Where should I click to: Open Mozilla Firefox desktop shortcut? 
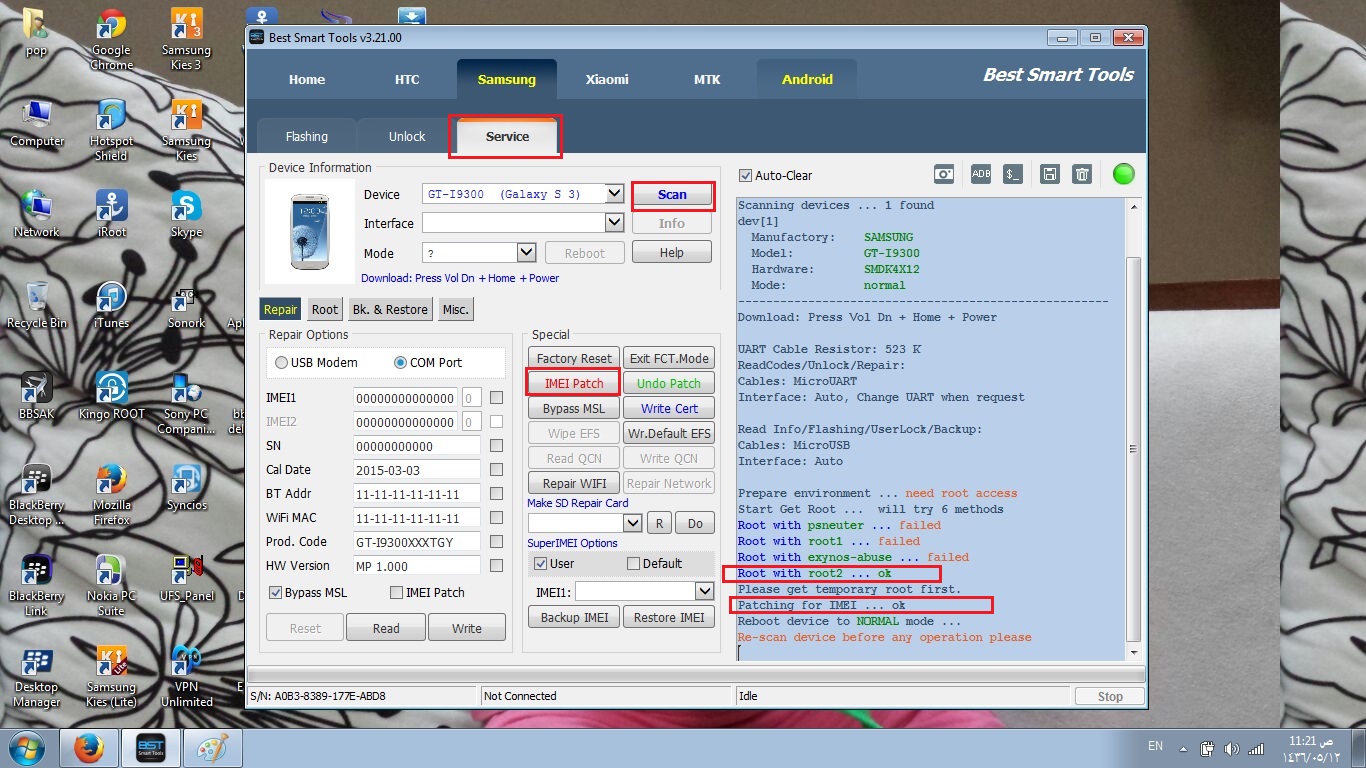click(x=111, y=495)
